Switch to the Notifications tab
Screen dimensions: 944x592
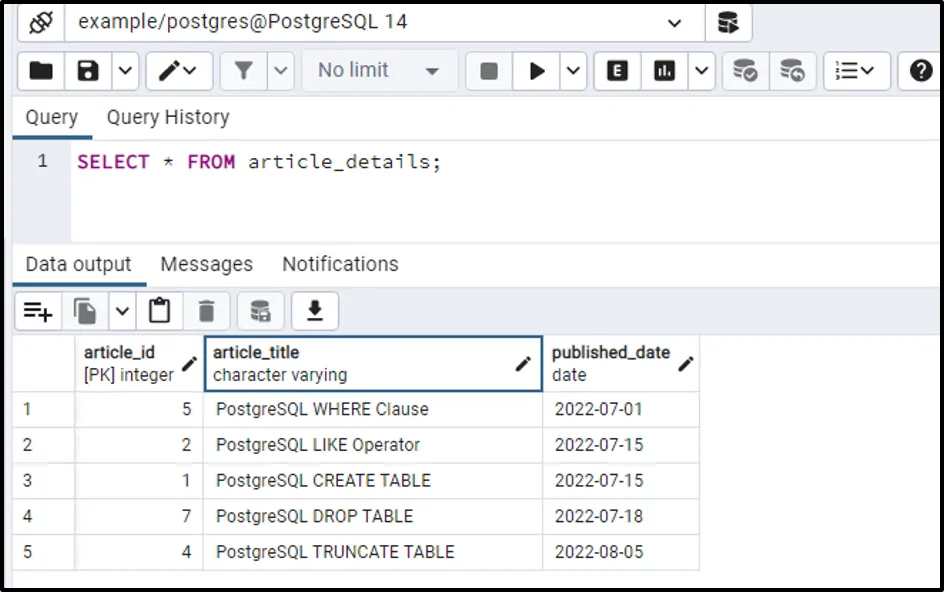pyautogui.click(x=340, y=264)
